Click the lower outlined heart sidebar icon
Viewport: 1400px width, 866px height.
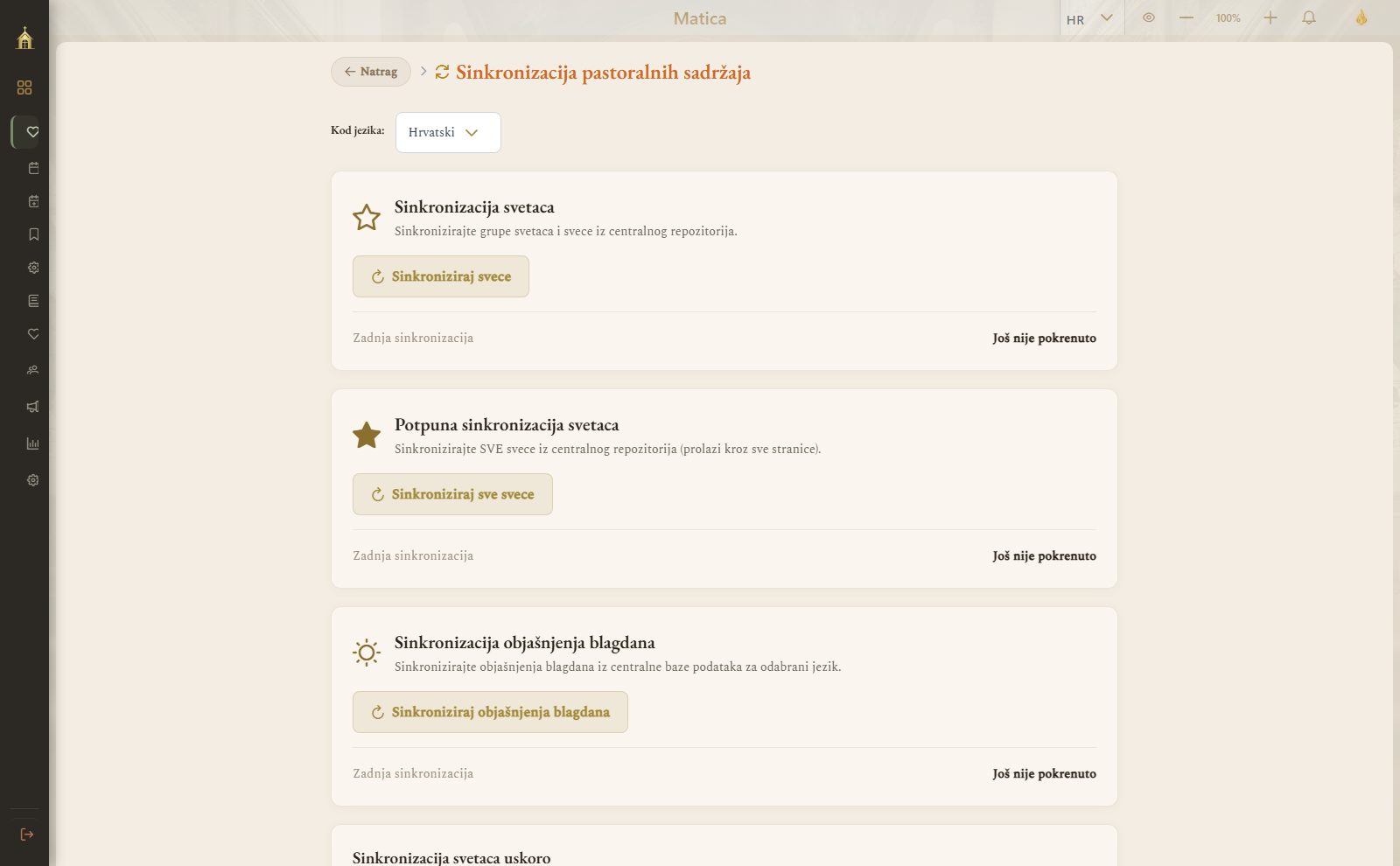click(33, 334)
